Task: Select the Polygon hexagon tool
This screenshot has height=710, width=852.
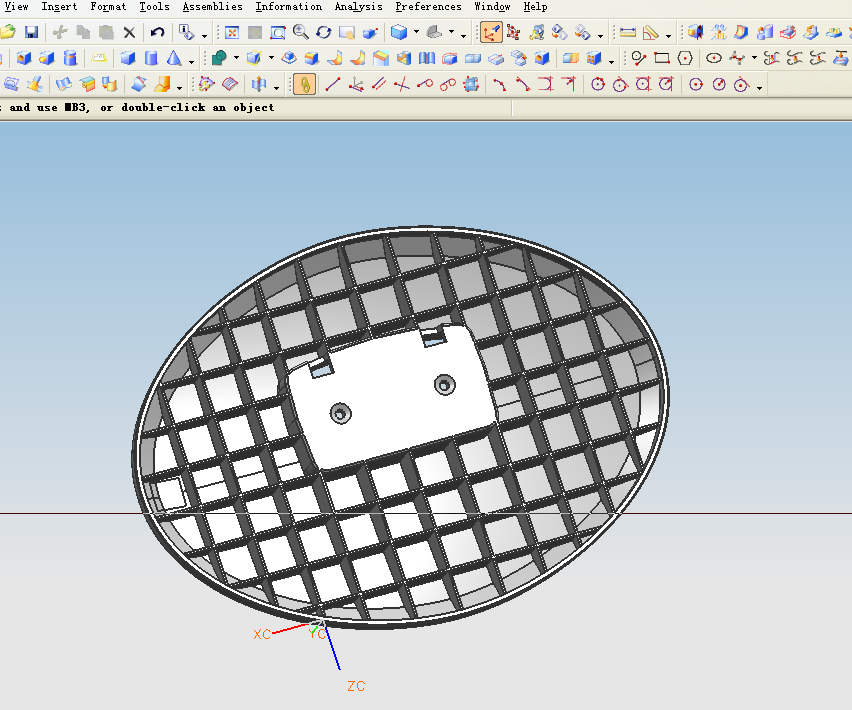Action: pyautogui.click(x=685, y=58)
